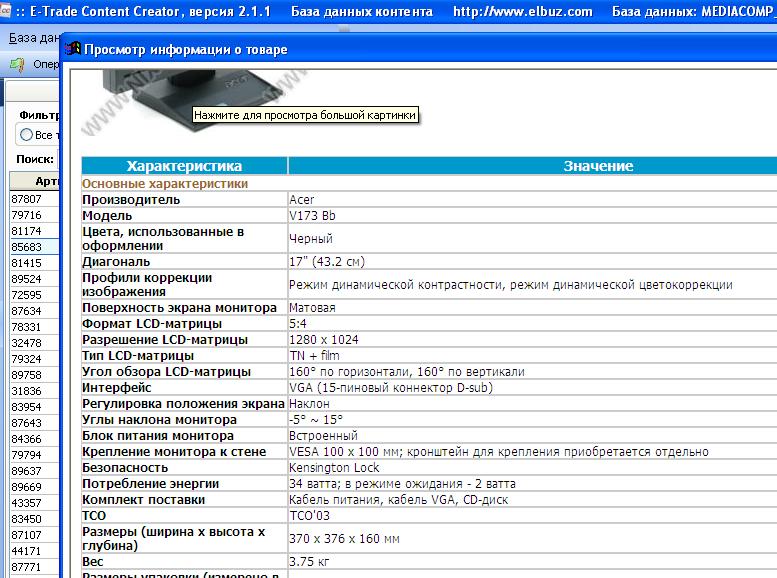Click the 'Крепление монитора к стене' label

coord(174,452)
